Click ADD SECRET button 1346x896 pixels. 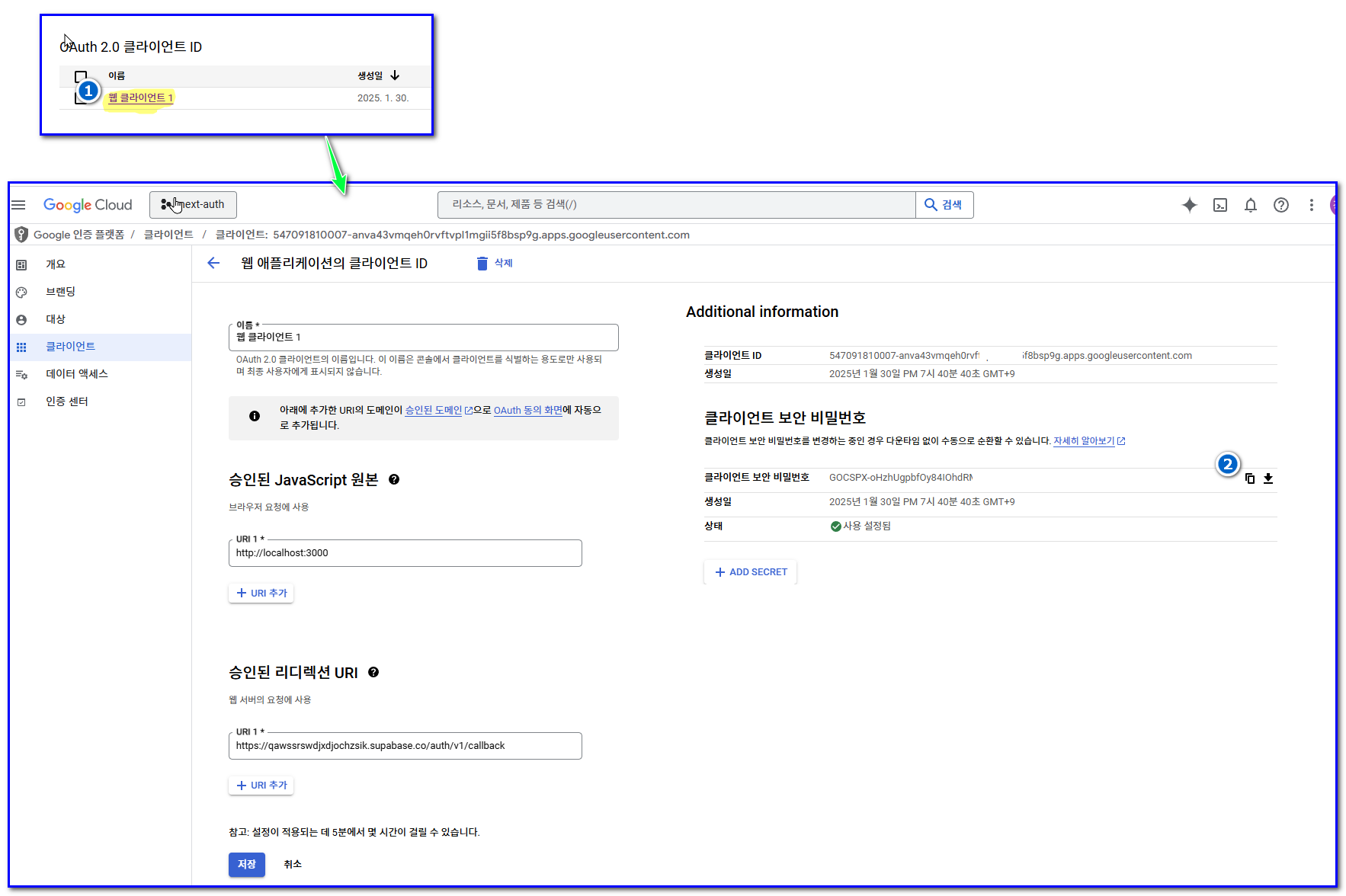751,572
